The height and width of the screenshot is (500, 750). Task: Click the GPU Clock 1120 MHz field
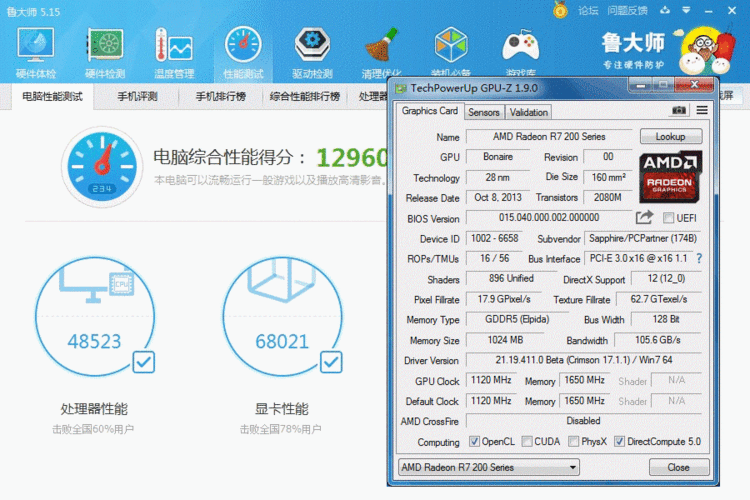click(x=491, y=380)
